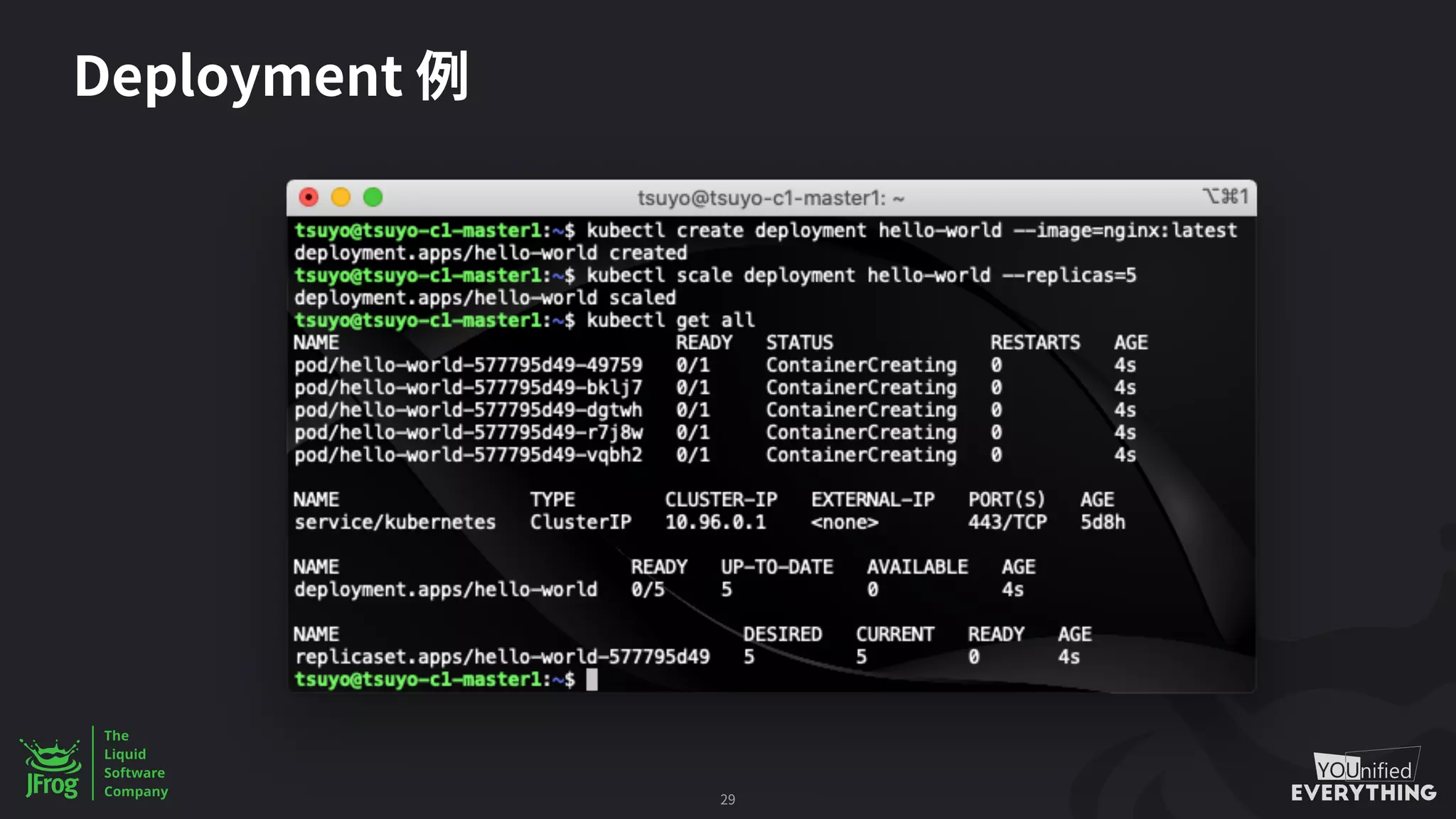Click slide page number 29
1456x819 pixels.
click(x=727, y=799)
